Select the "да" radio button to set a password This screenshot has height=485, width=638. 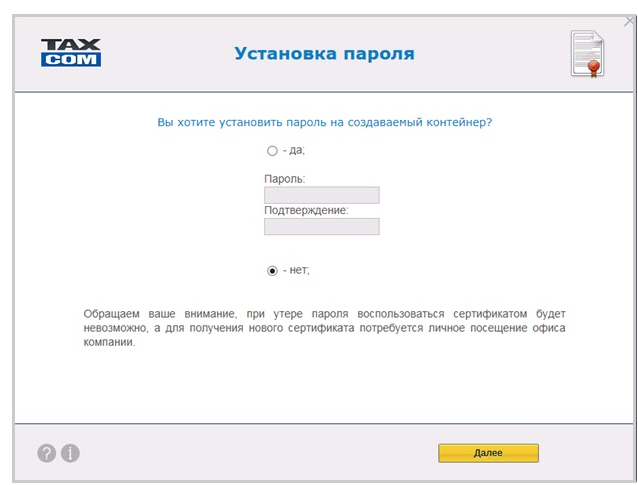[x=272, y=151]
